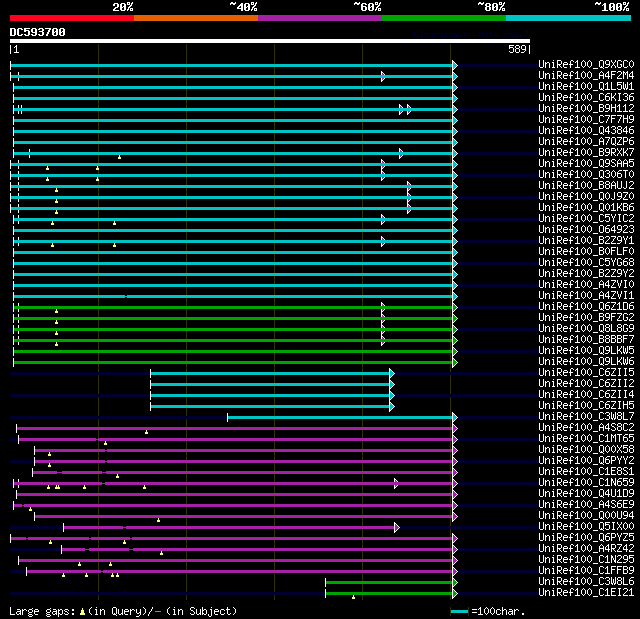640x619 pixels.
Task: Click the UniRef100_Q9XGC0 label
Action: pos(586,64)
